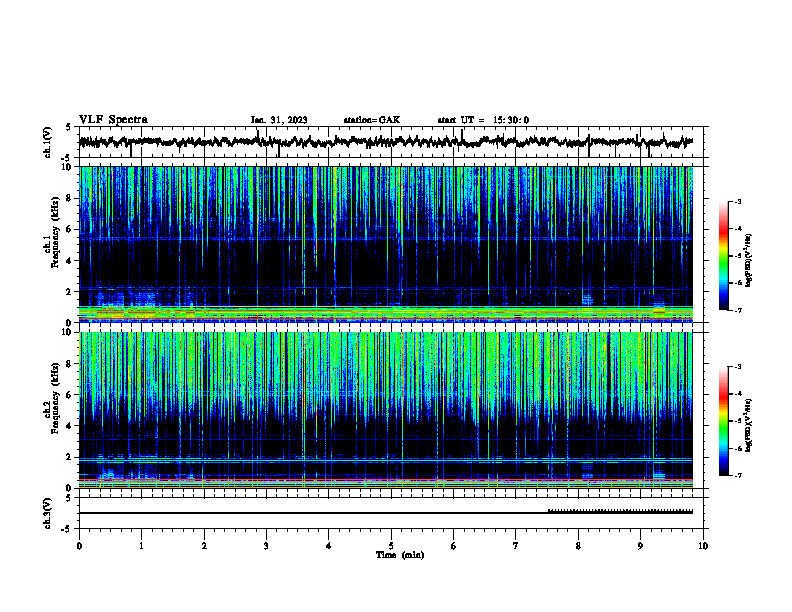Screen dimensions: 792x612
Task: Click the "-5" tick on ch.1(V) axis
Action: (x=67, y=158)
